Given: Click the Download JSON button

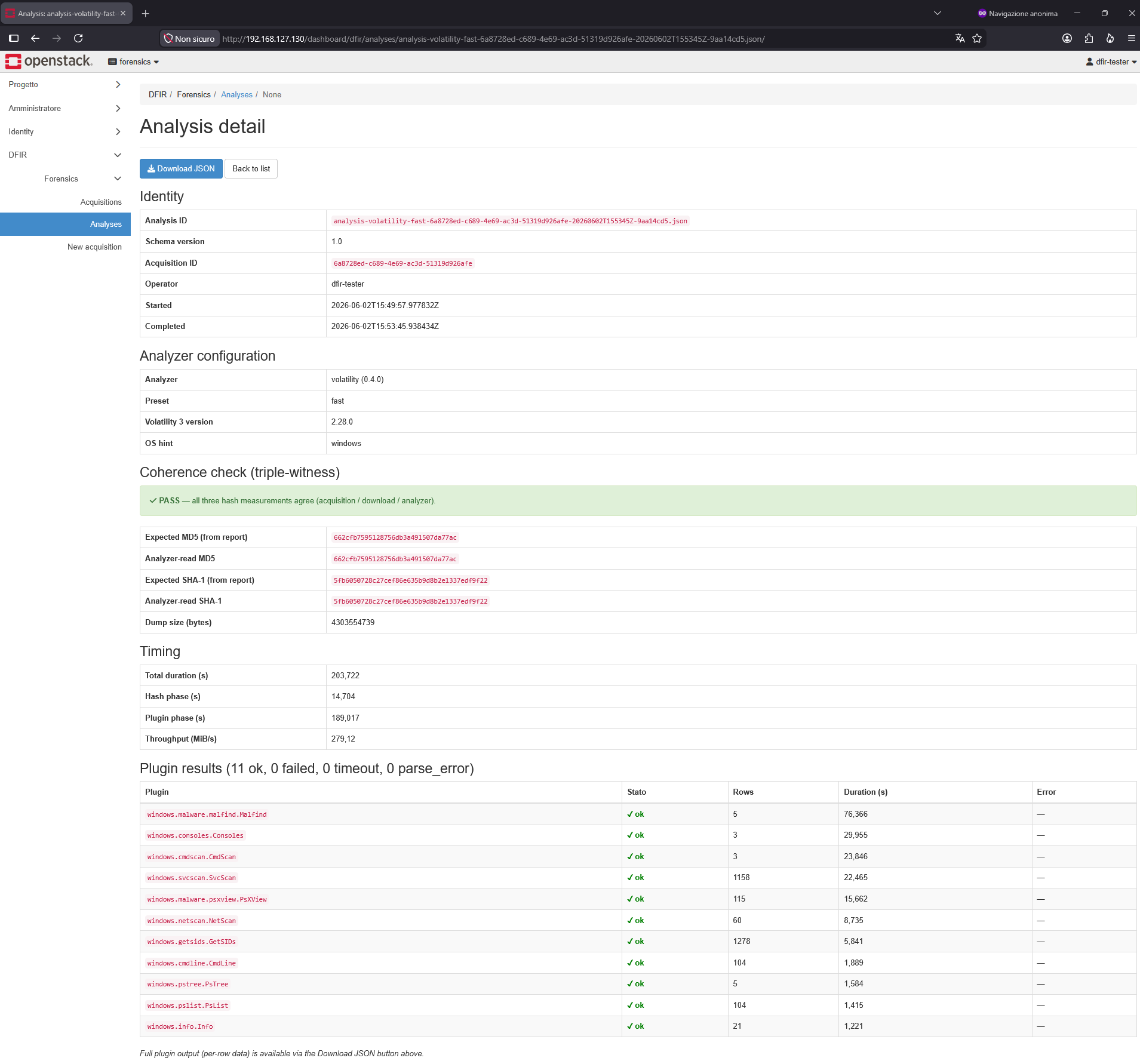Looking at the screenshot, I should (181, 169).
